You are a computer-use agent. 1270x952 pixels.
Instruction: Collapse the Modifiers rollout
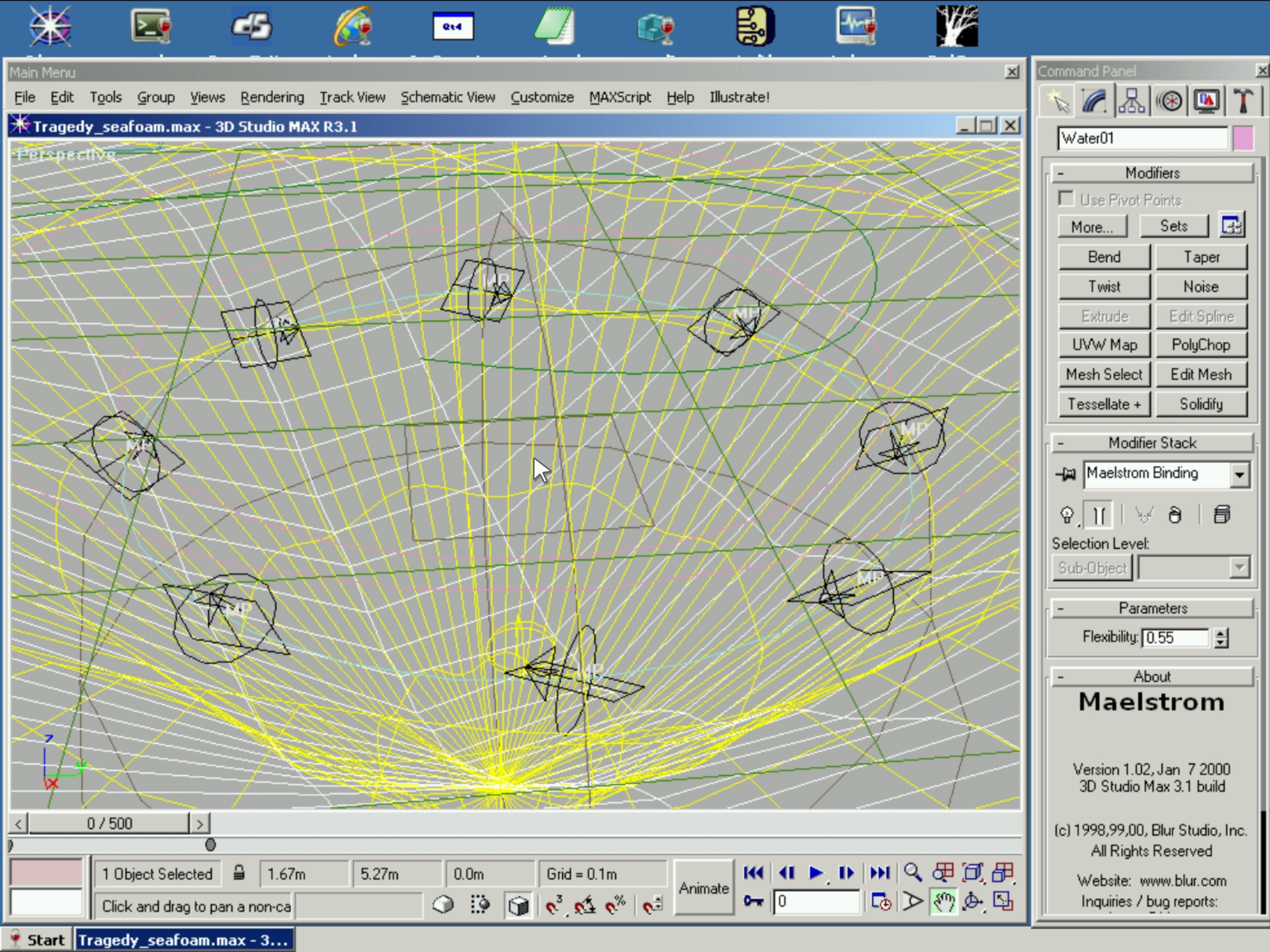tap(1152, 173)
